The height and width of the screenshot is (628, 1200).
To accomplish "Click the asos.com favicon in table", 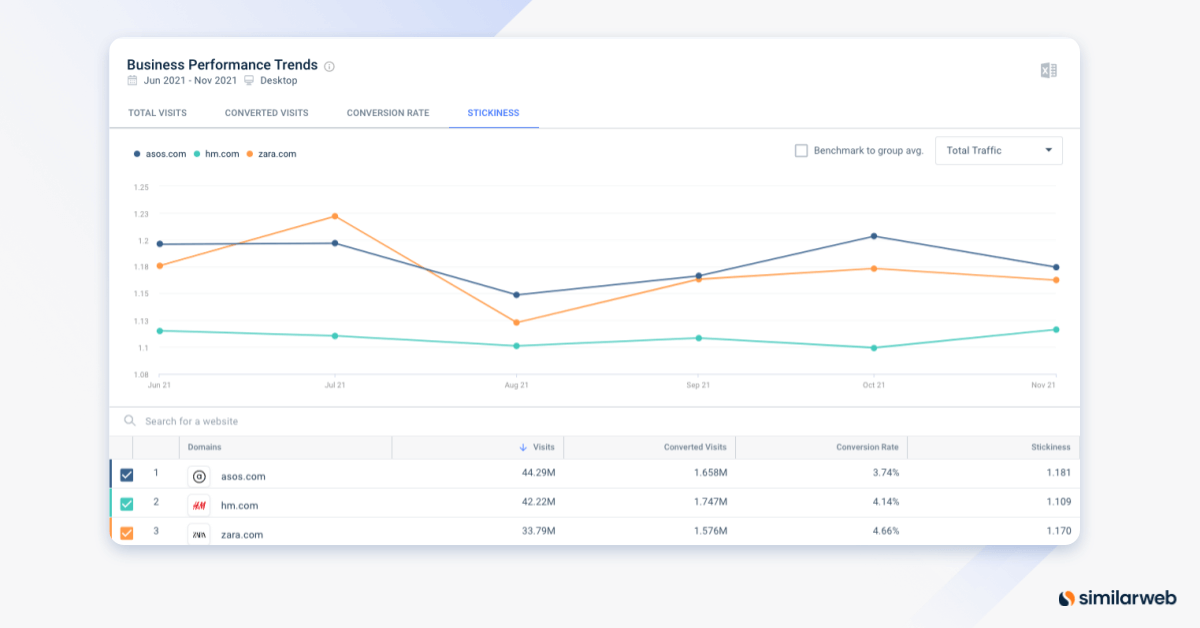I will pos(199,476).
